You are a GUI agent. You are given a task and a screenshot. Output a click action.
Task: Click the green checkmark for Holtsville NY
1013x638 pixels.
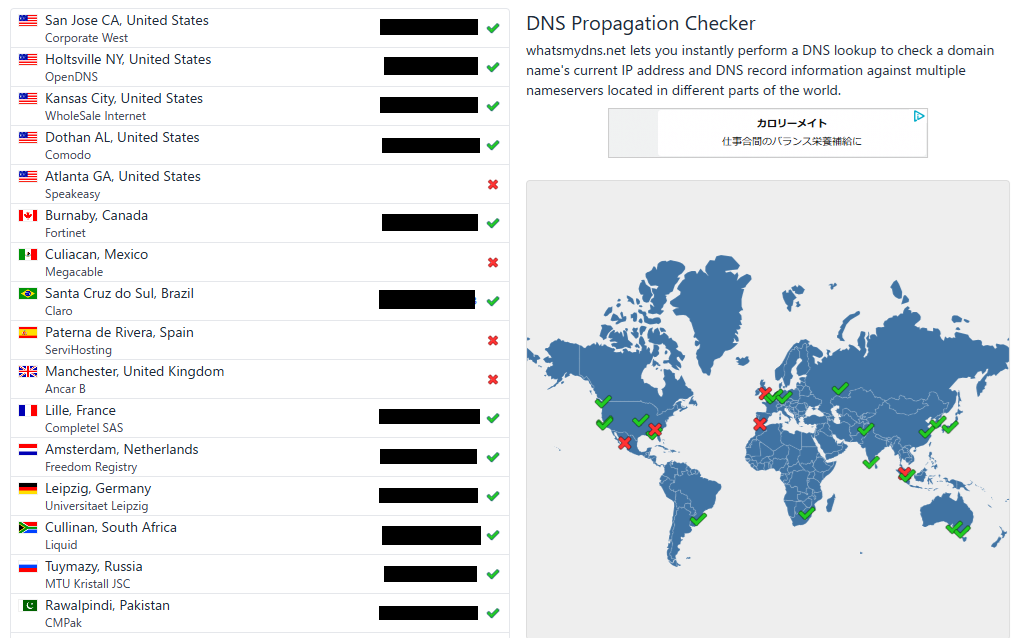(x=493, y=67)
